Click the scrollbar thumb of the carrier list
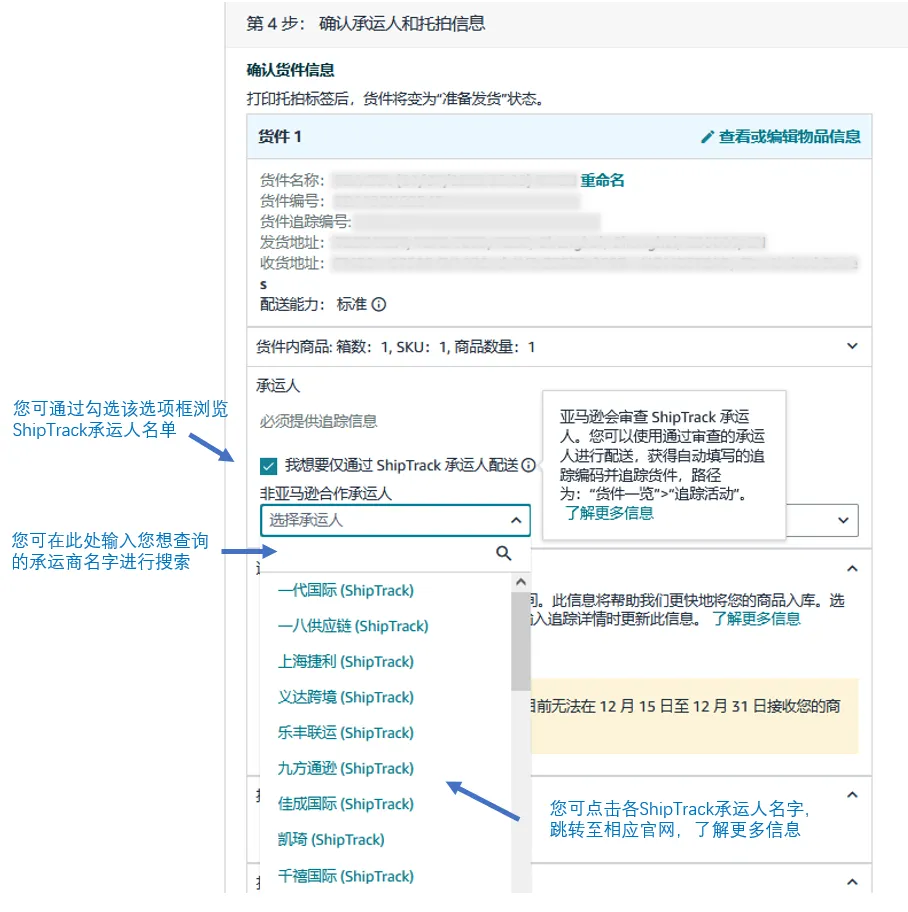This screenshot has height=912, width=908. point(520,640)
